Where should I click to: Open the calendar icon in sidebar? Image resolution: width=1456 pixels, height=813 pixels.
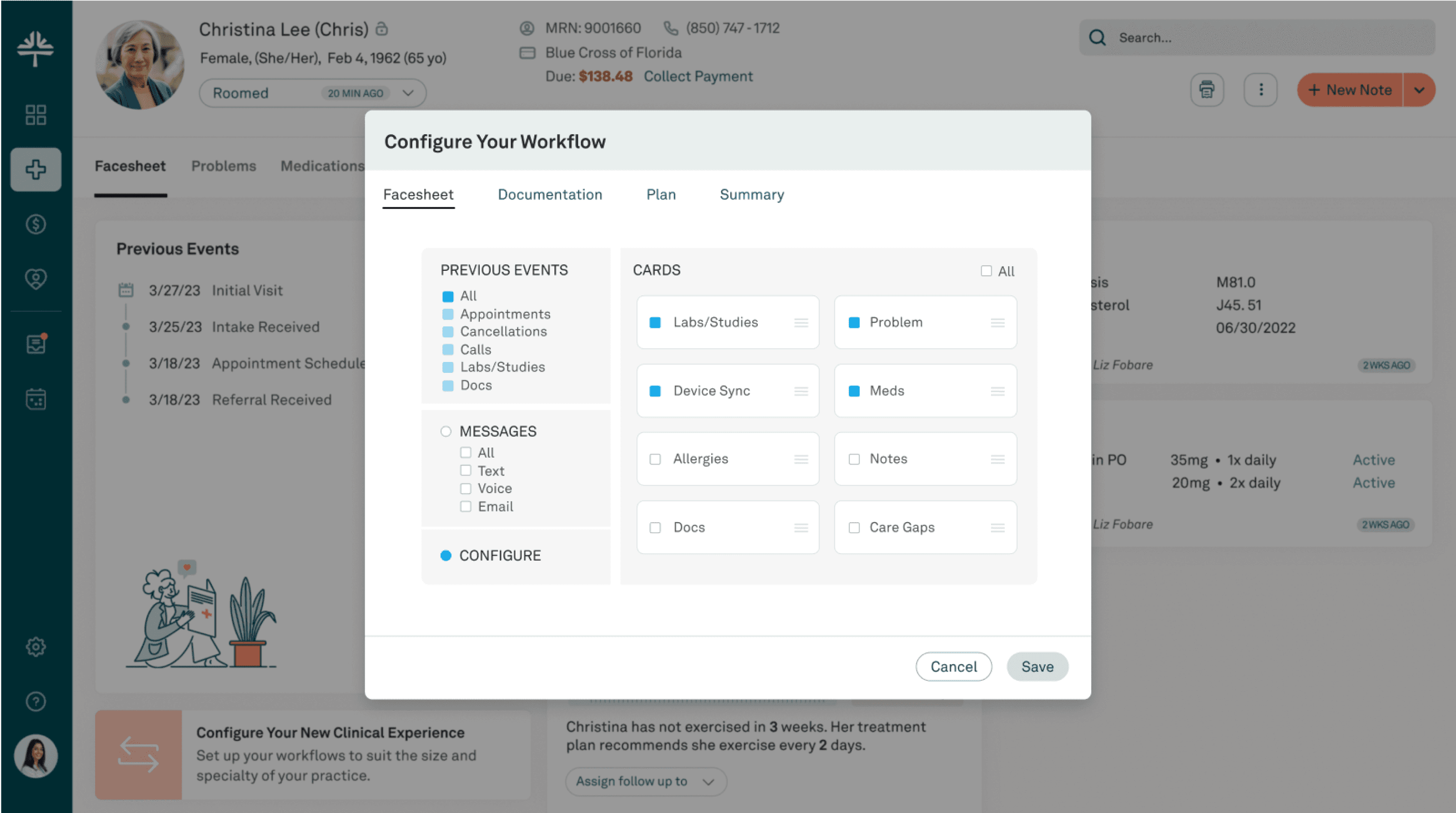tap(36, 399)
